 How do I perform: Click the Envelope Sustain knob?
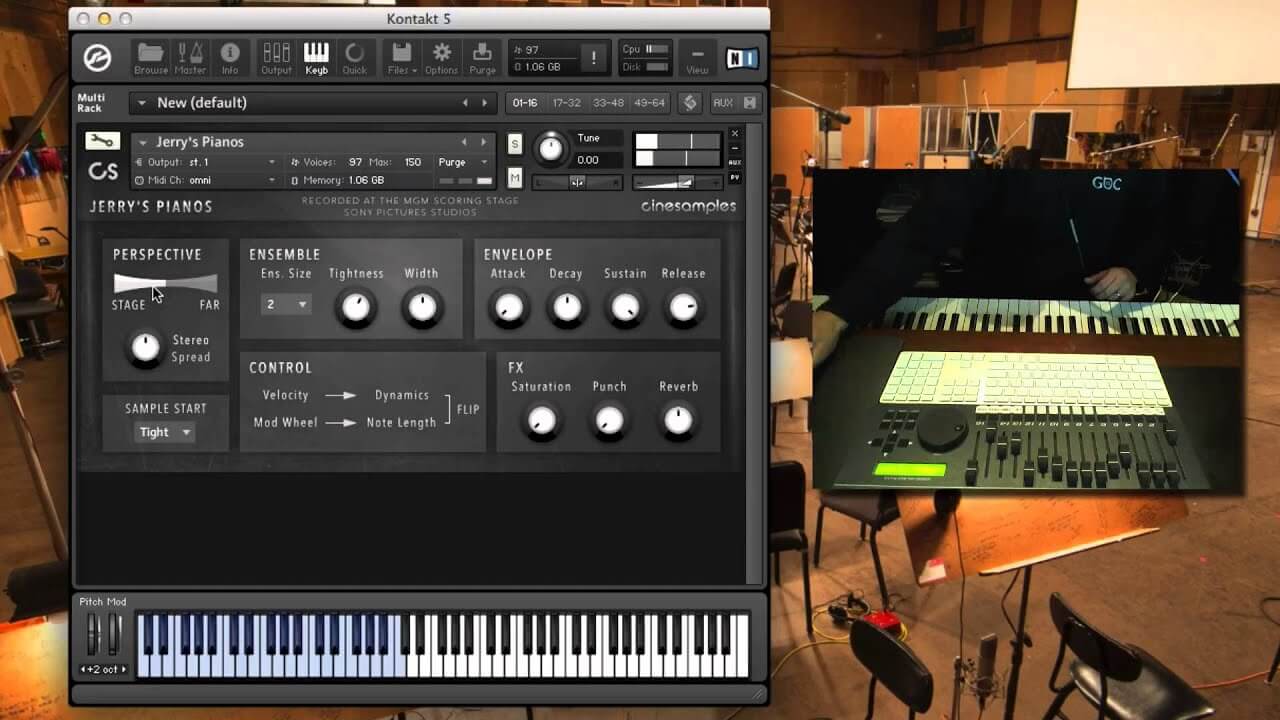(x=625, y=308)
